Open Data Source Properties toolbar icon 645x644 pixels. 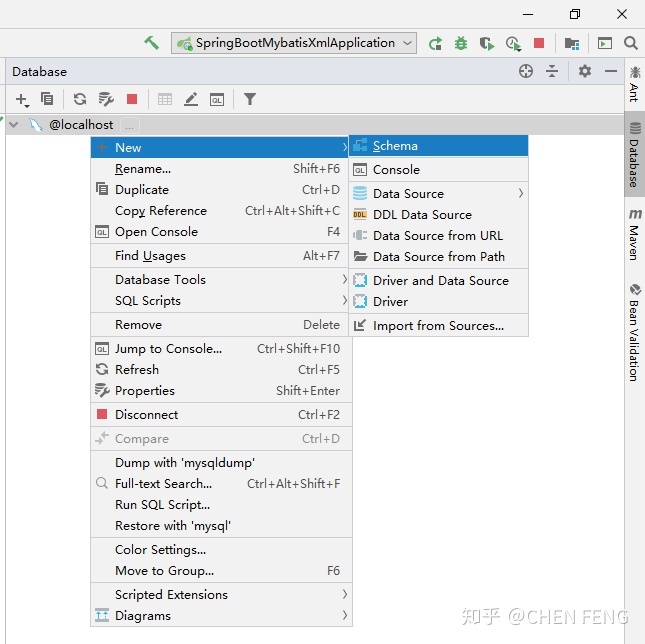click(x=106, y=99)
